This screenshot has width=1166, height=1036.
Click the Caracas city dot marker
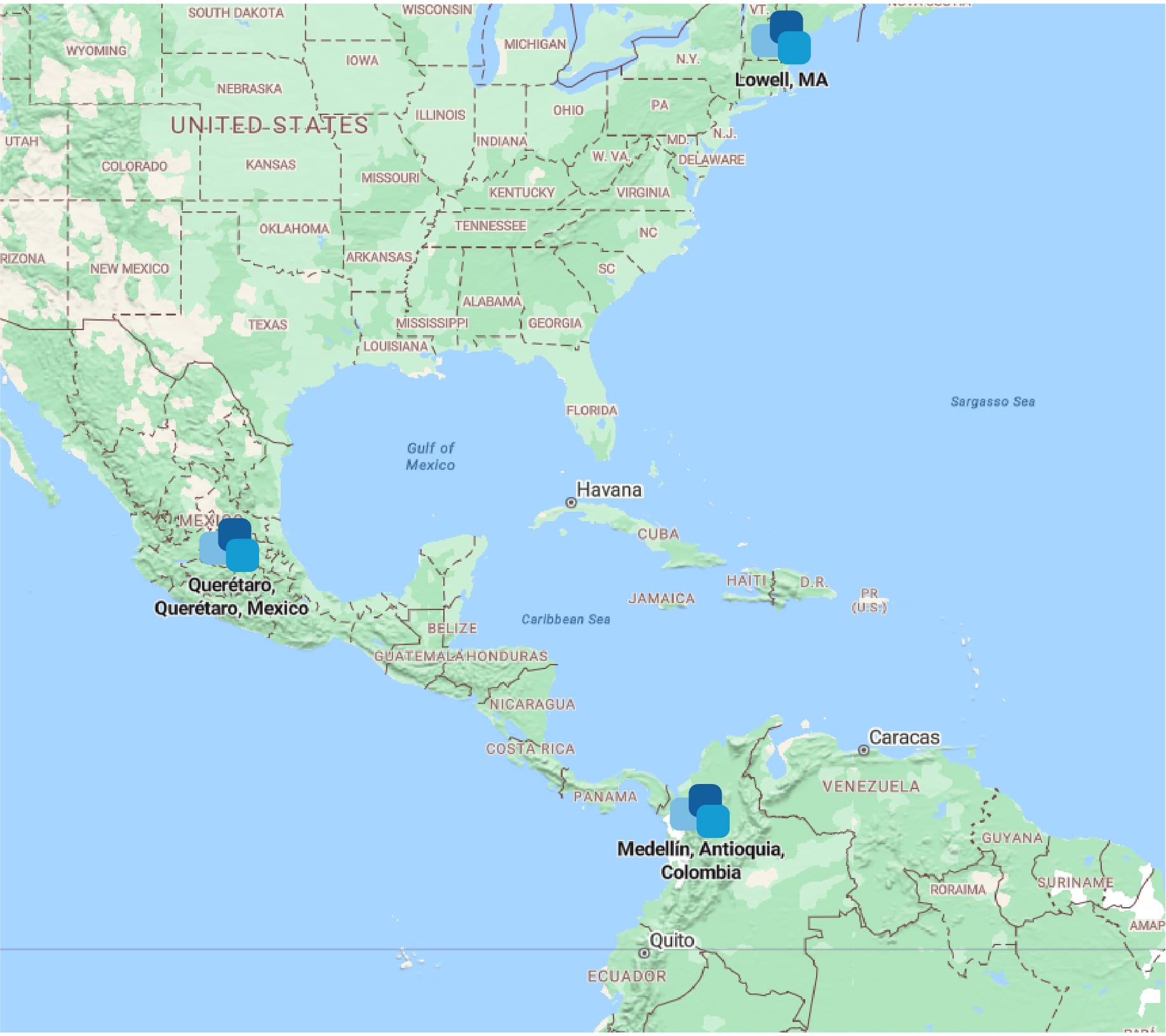pos(864,750)
